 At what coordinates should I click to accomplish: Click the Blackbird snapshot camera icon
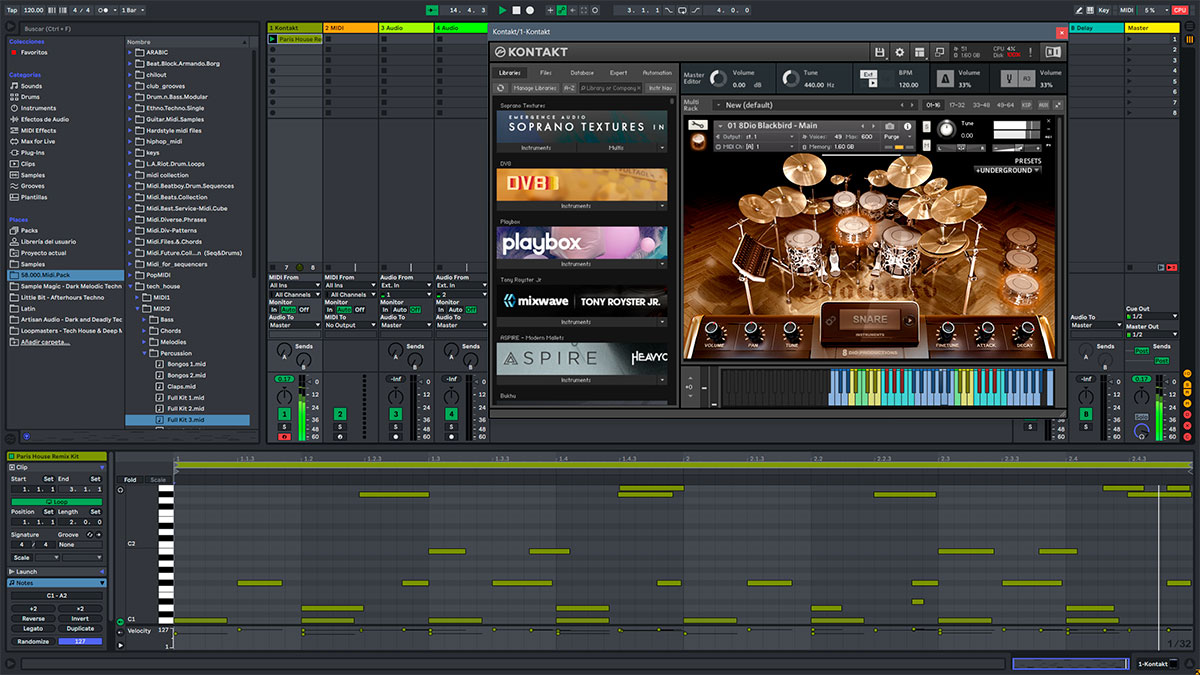point(890,125)
